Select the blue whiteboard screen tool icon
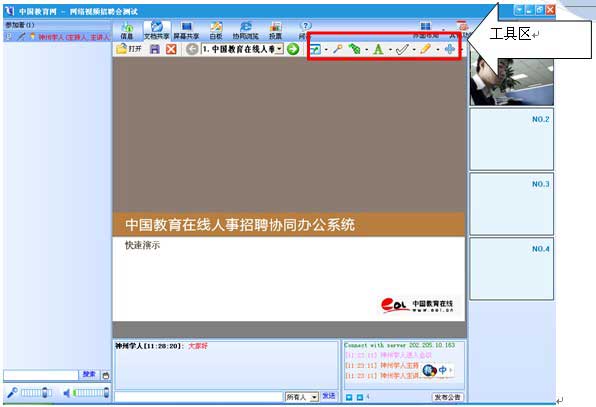596x407 pixels. [x=315, y=49]
